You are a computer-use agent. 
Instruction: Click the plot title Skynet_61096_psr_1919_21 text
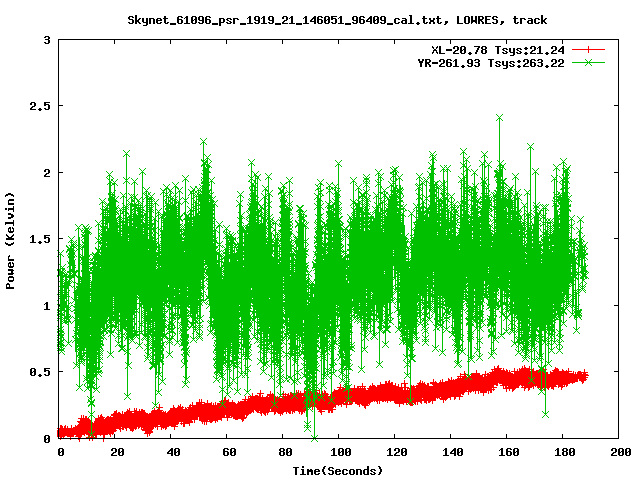click(337, 20)
